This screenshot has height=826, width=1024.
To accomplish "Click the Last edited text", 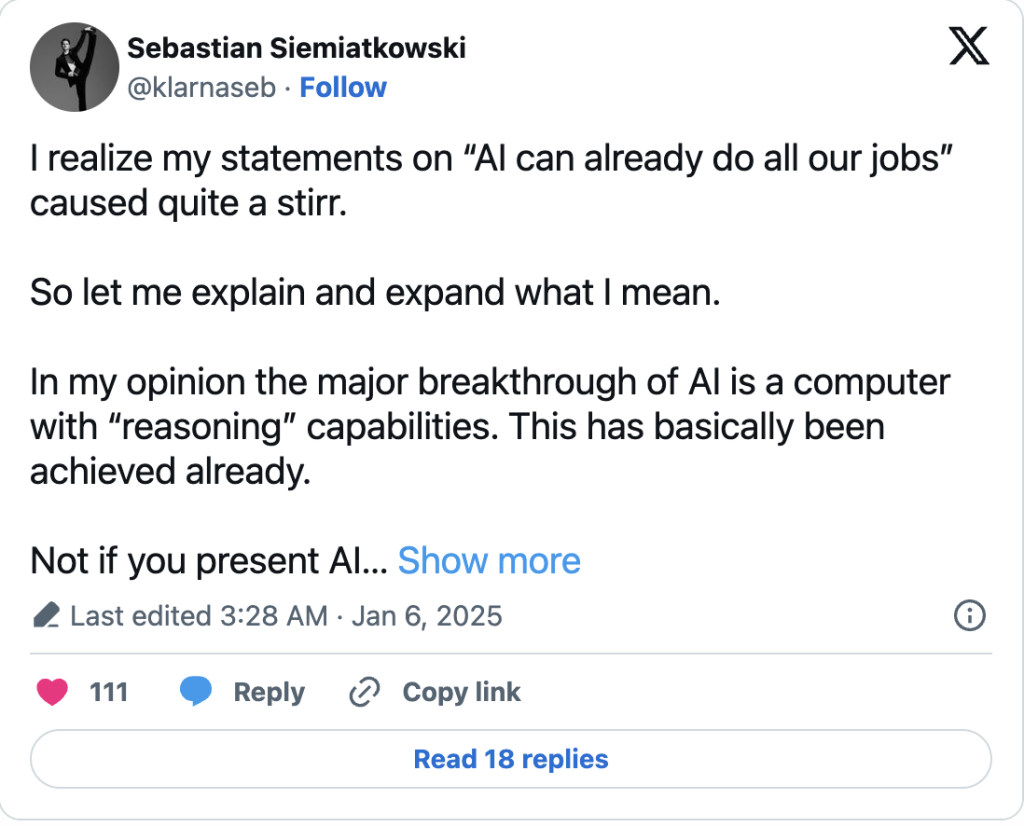I will [140, 615].
